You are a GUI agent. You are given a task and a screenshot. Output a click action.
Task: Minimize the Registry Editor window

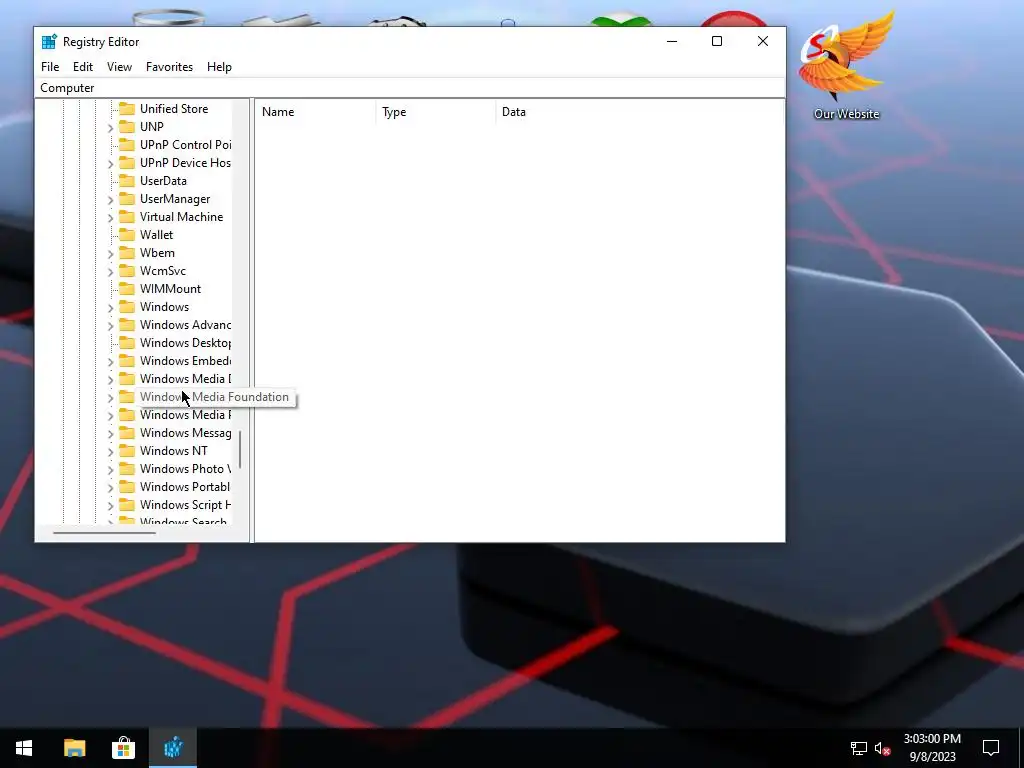tap(672, 41)
